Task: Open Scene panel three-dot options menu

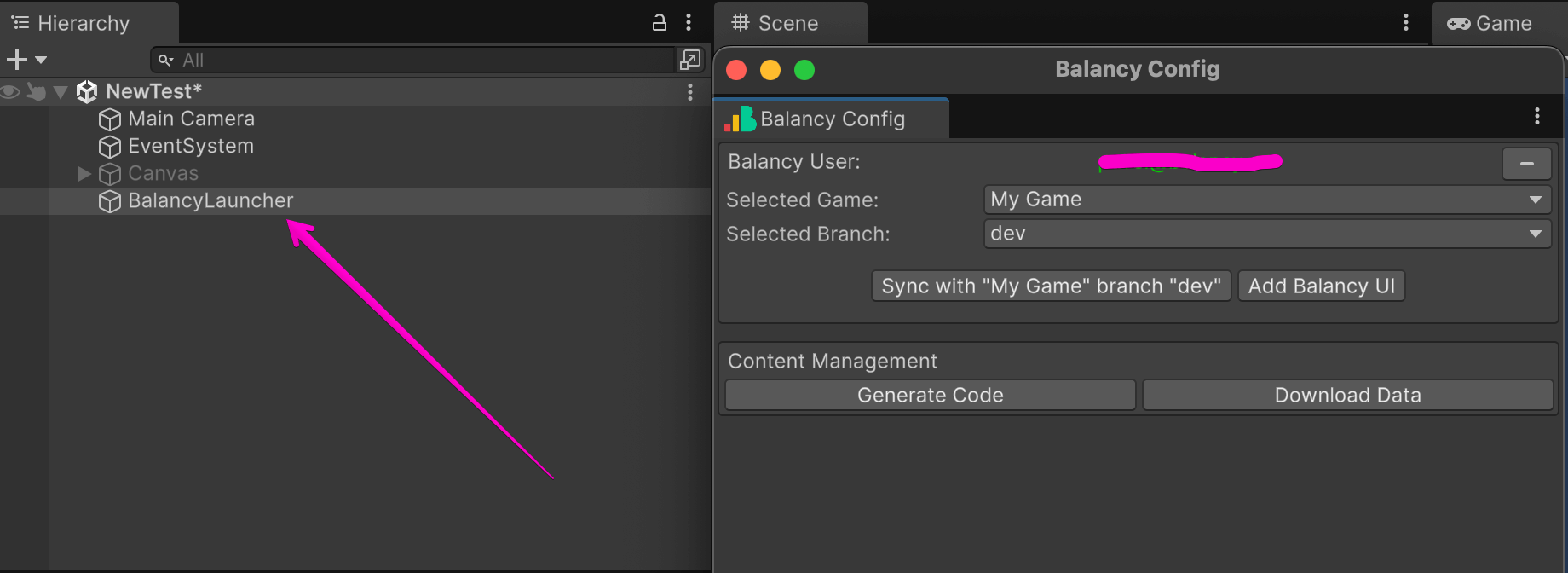Action: point(1406,23)
